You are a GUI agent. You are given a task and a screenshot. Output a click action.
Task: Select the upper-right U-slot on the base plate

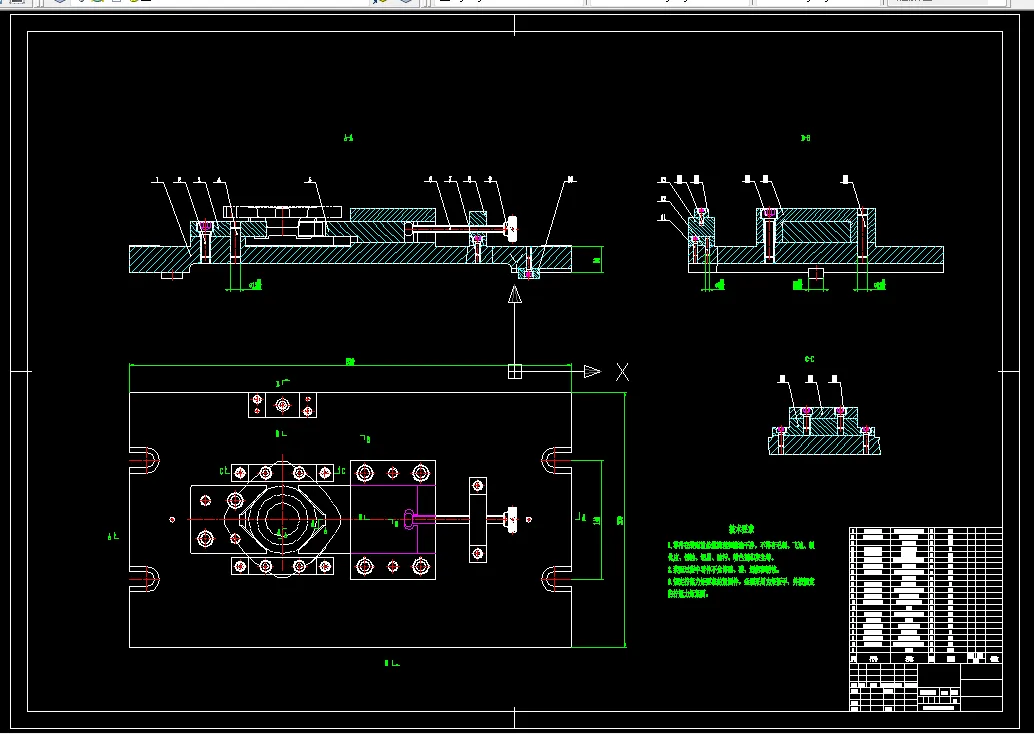[x=557, y=460]
